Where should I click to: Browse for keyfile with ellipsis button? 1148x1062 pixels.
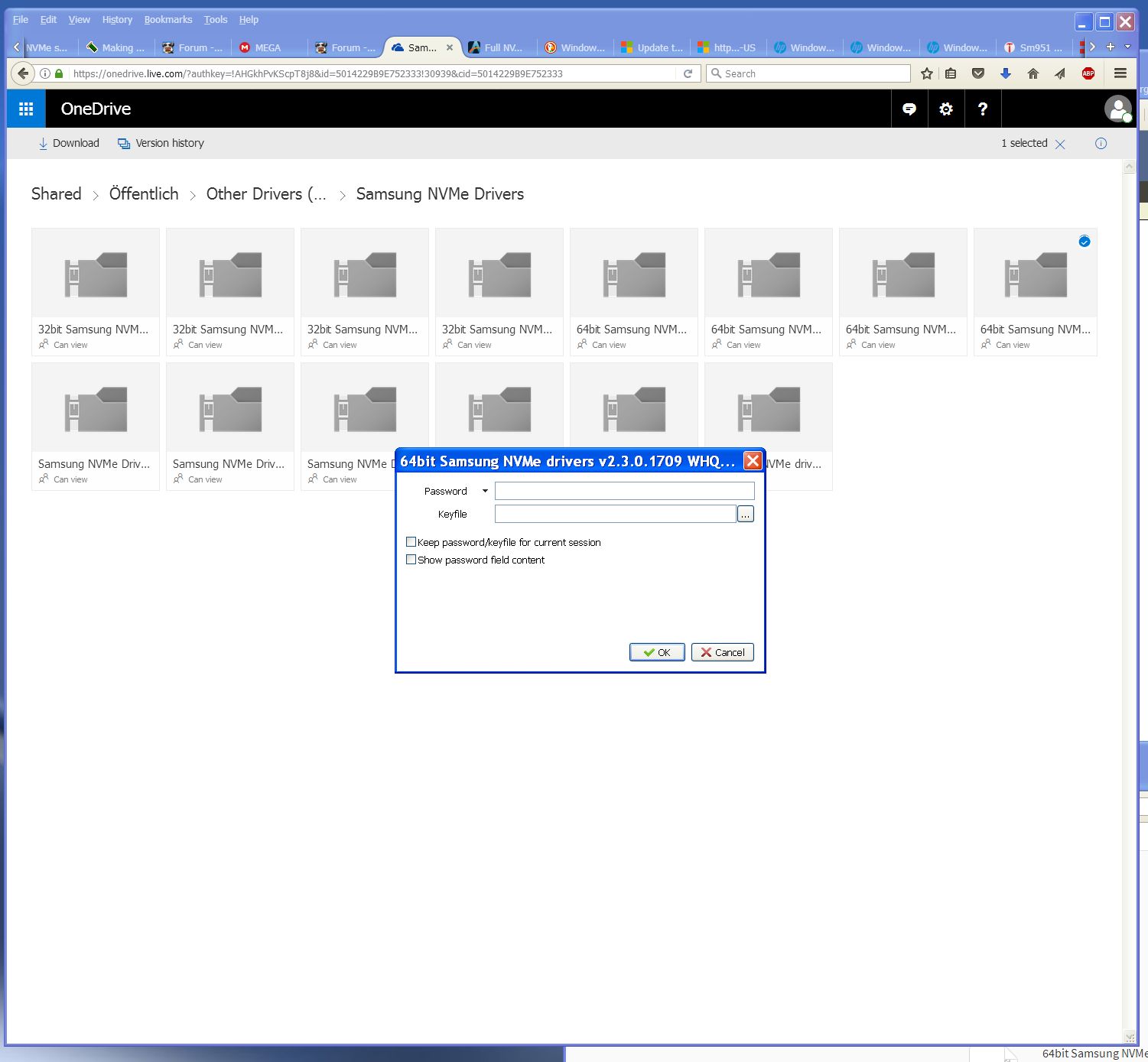pyautogui.click(x=746, y=514)
